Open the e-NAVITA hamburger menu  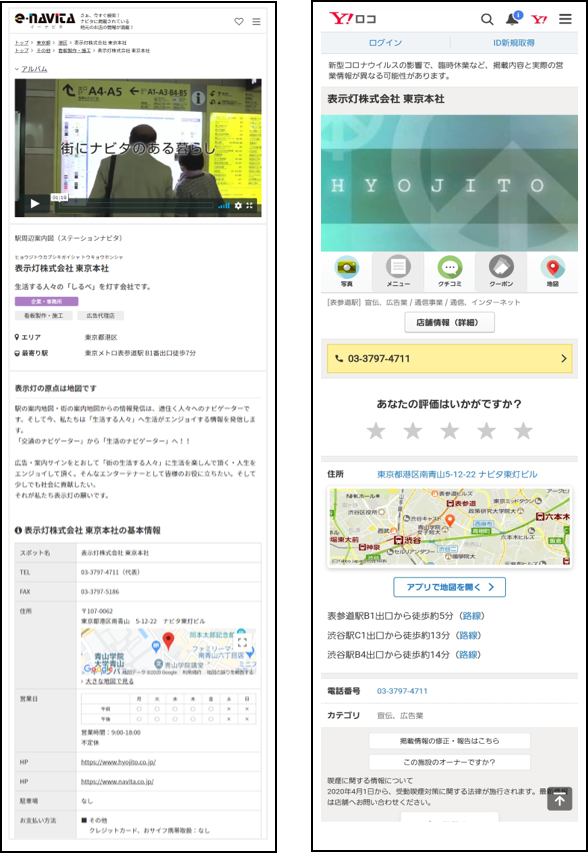coord(256,22)
